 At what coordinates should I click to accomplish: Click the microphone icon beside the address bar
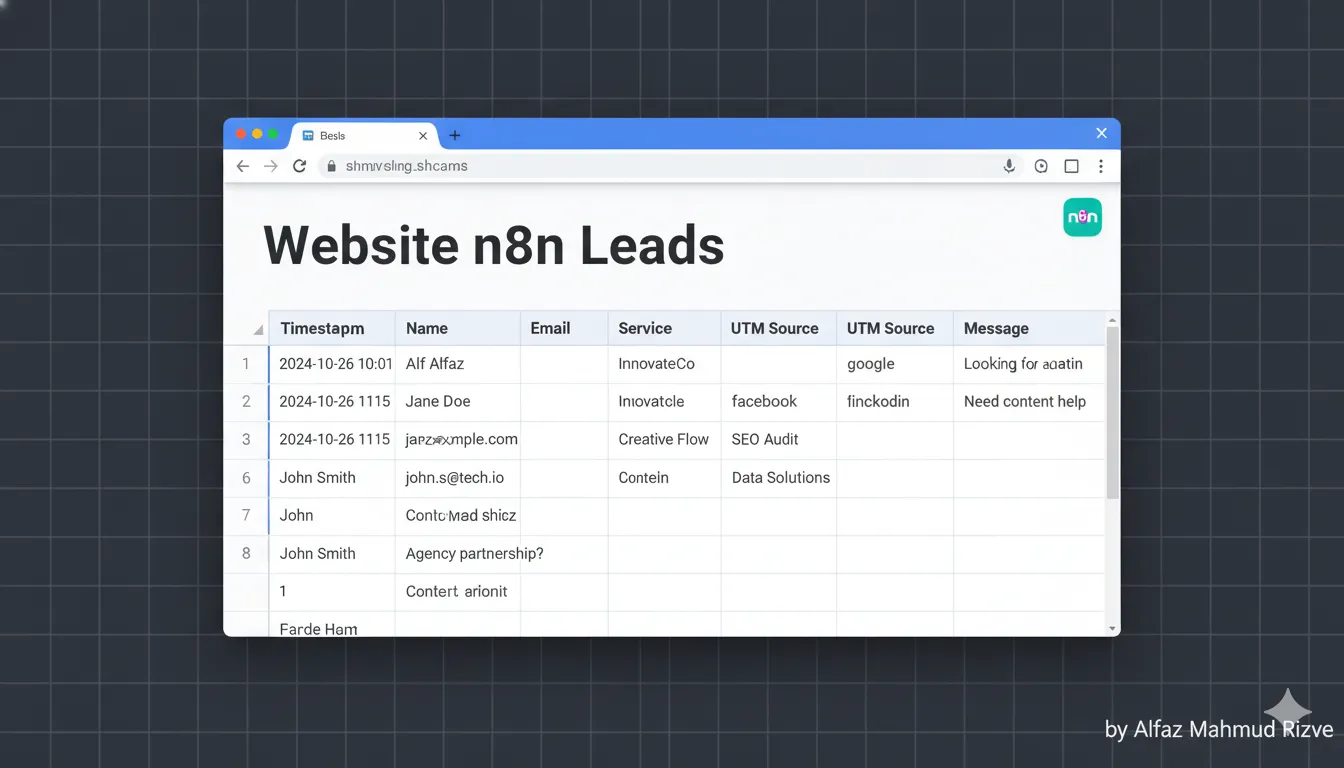1008,166
